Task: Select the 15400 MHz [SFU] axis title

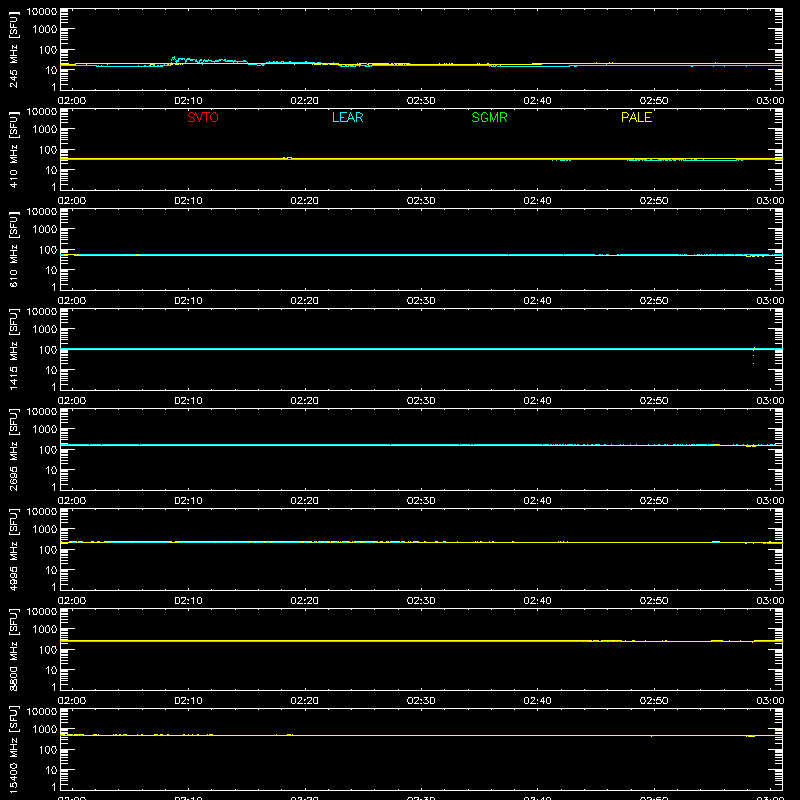Action: click(x=13, y=749)
